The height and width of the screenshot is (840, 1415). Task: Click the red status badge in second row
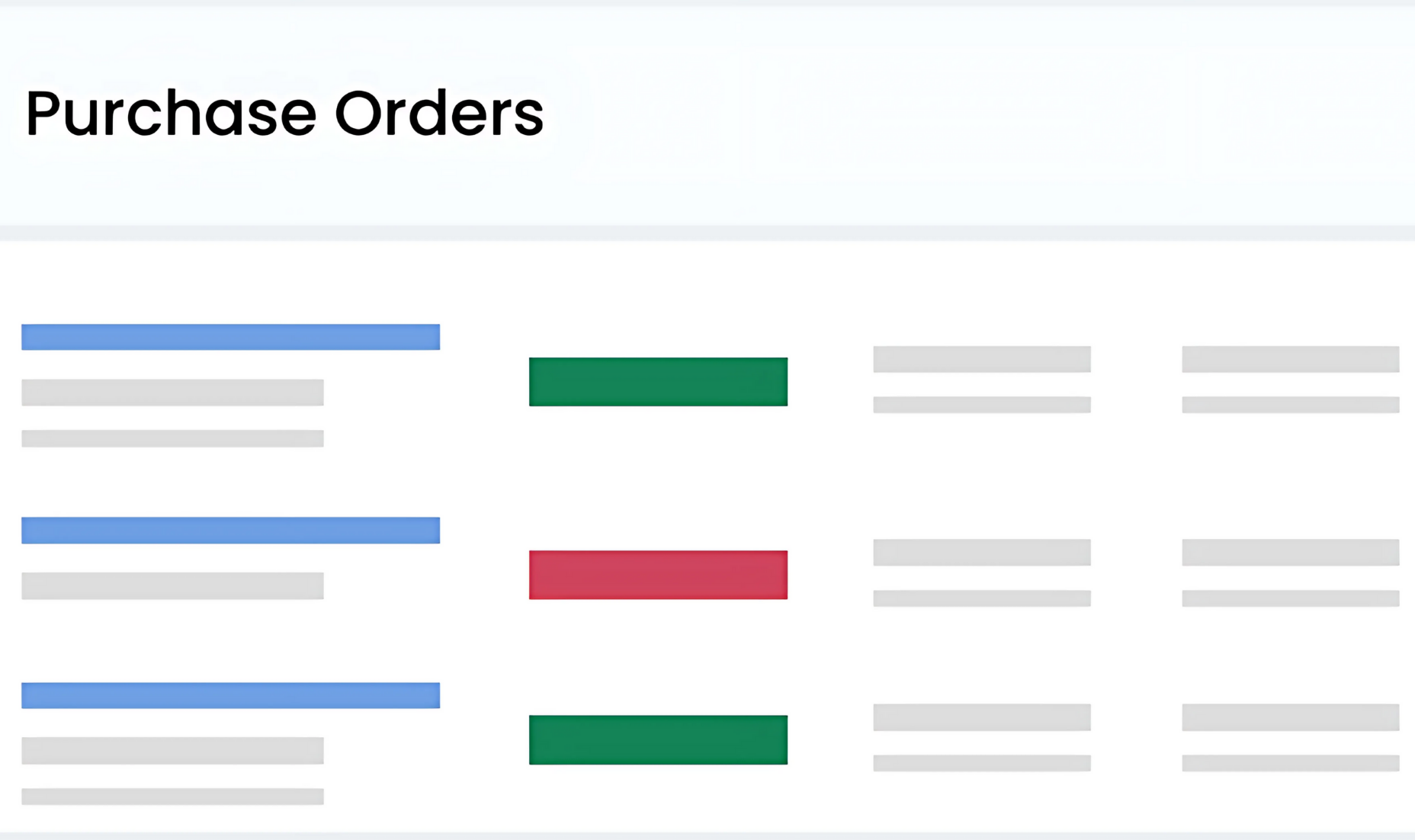tap(658, 575)
